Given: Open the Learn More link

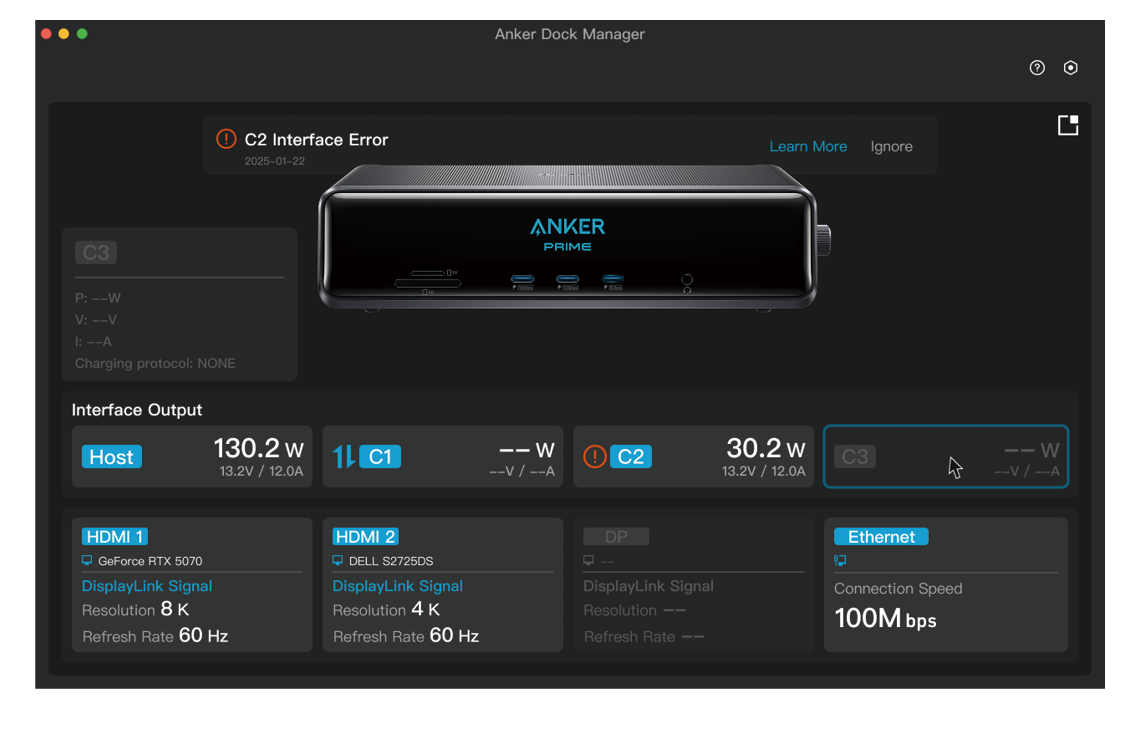Looking at the screenshot, I should [x=808, y=146].
